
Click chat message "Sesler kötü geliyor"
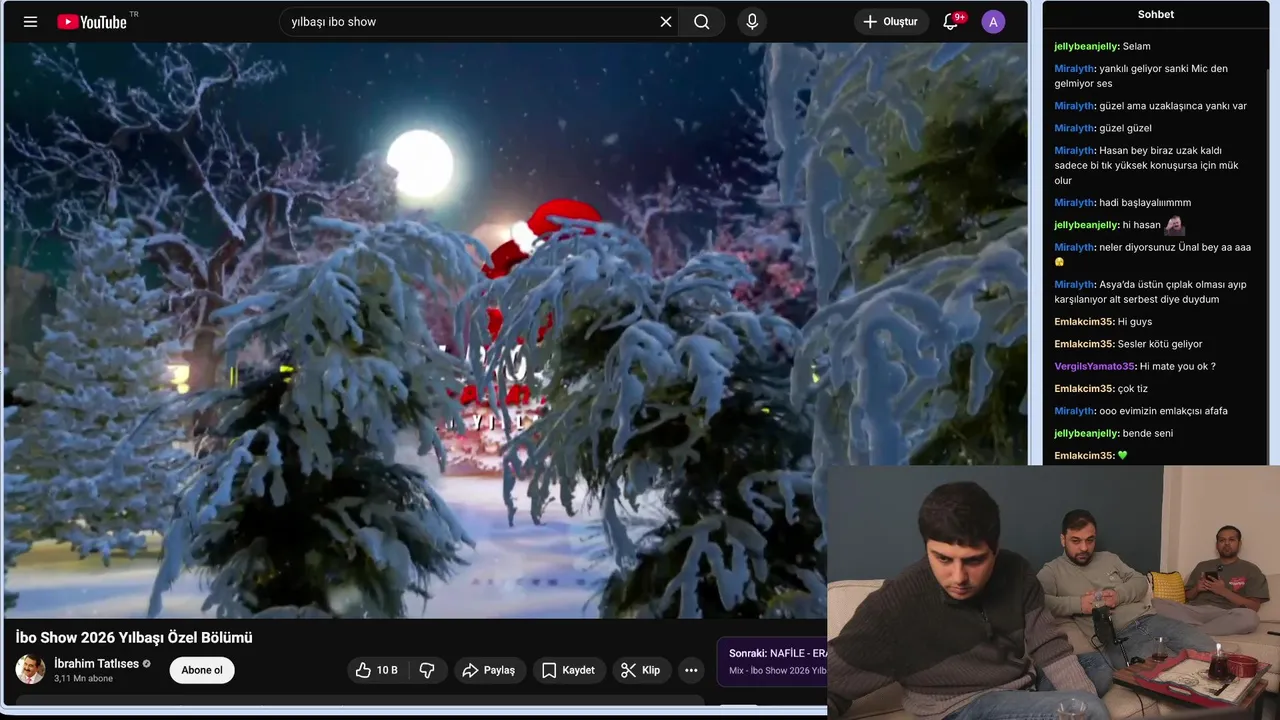pos(1160,344)
